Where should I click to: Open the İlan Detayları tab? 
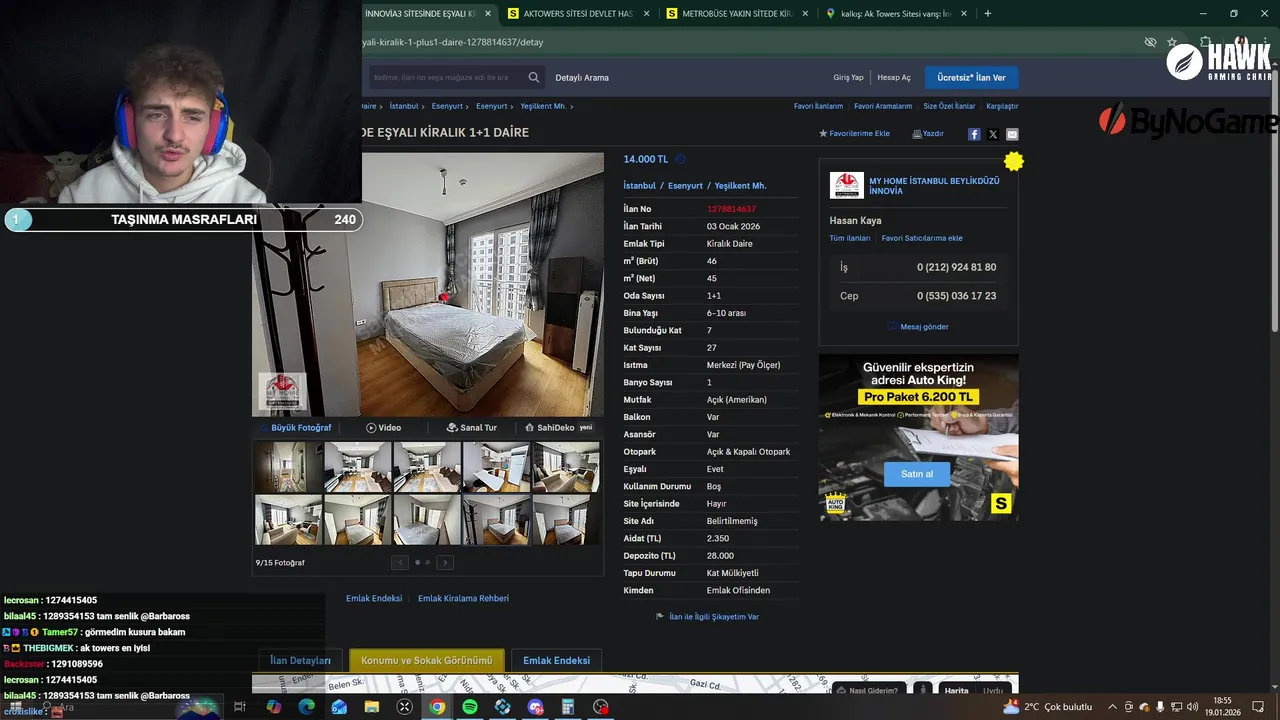pos(300,660)
